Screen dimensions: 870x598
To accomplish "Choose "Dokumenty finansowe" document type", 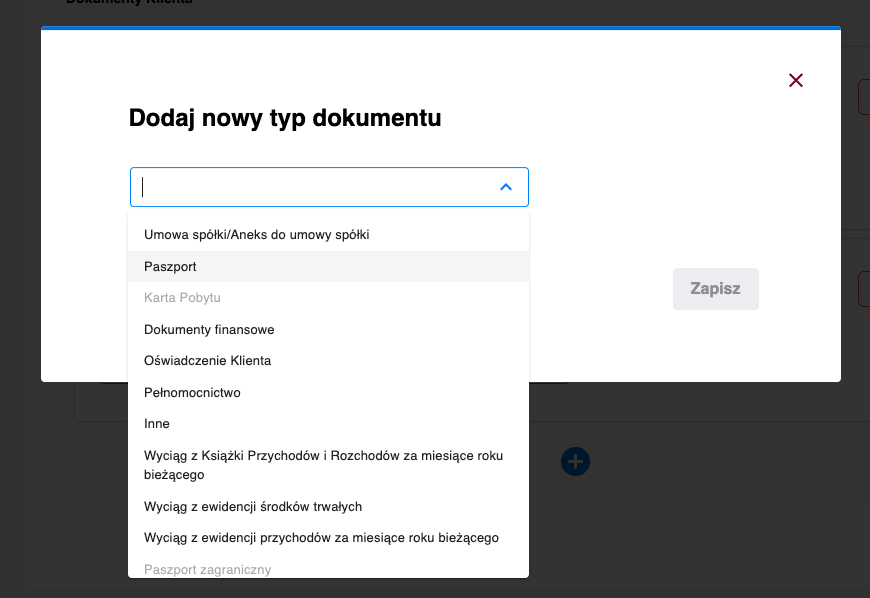I will pos(208,329).
